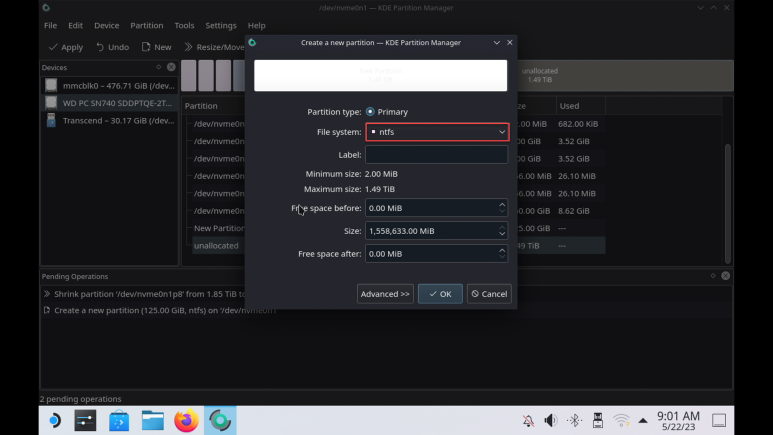Click the Partition column header
Viewport: 773px width, 435px height.
click(201, 106)
